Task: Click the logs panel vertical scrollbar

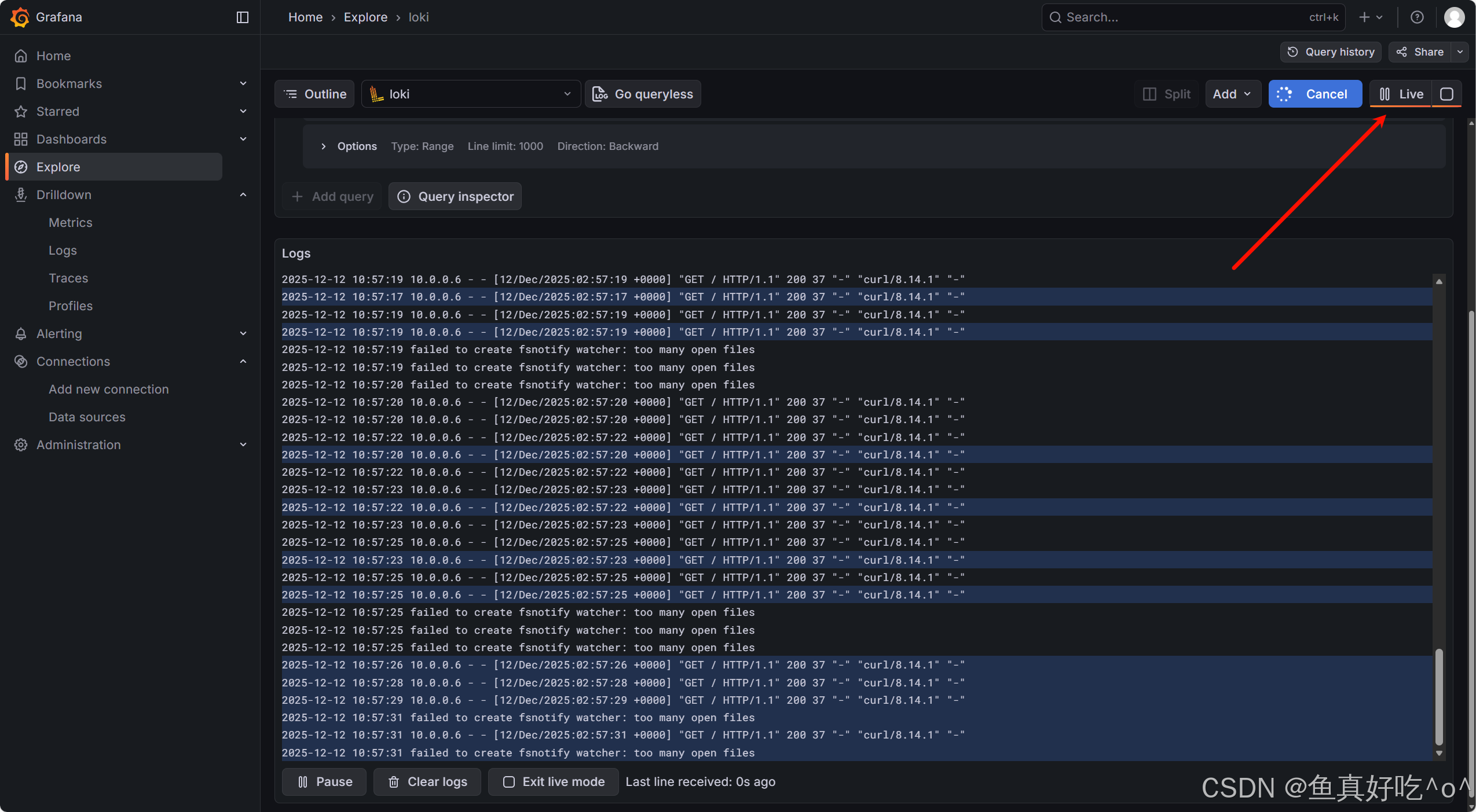Action: [1438, 697]
